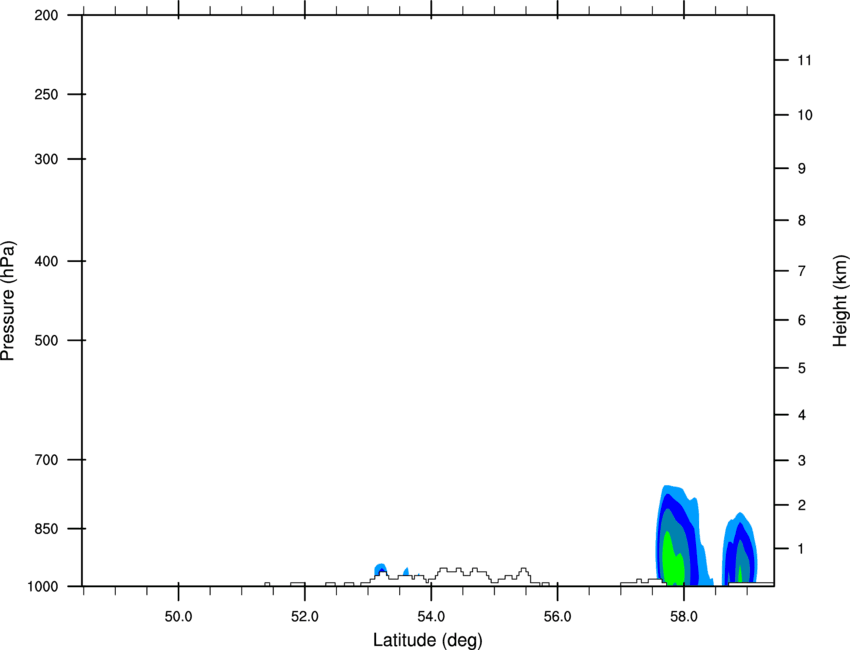This screenshot has height=650, width=850.
Task: Click the 3 km height tick label
Action: tap(802, 461)
